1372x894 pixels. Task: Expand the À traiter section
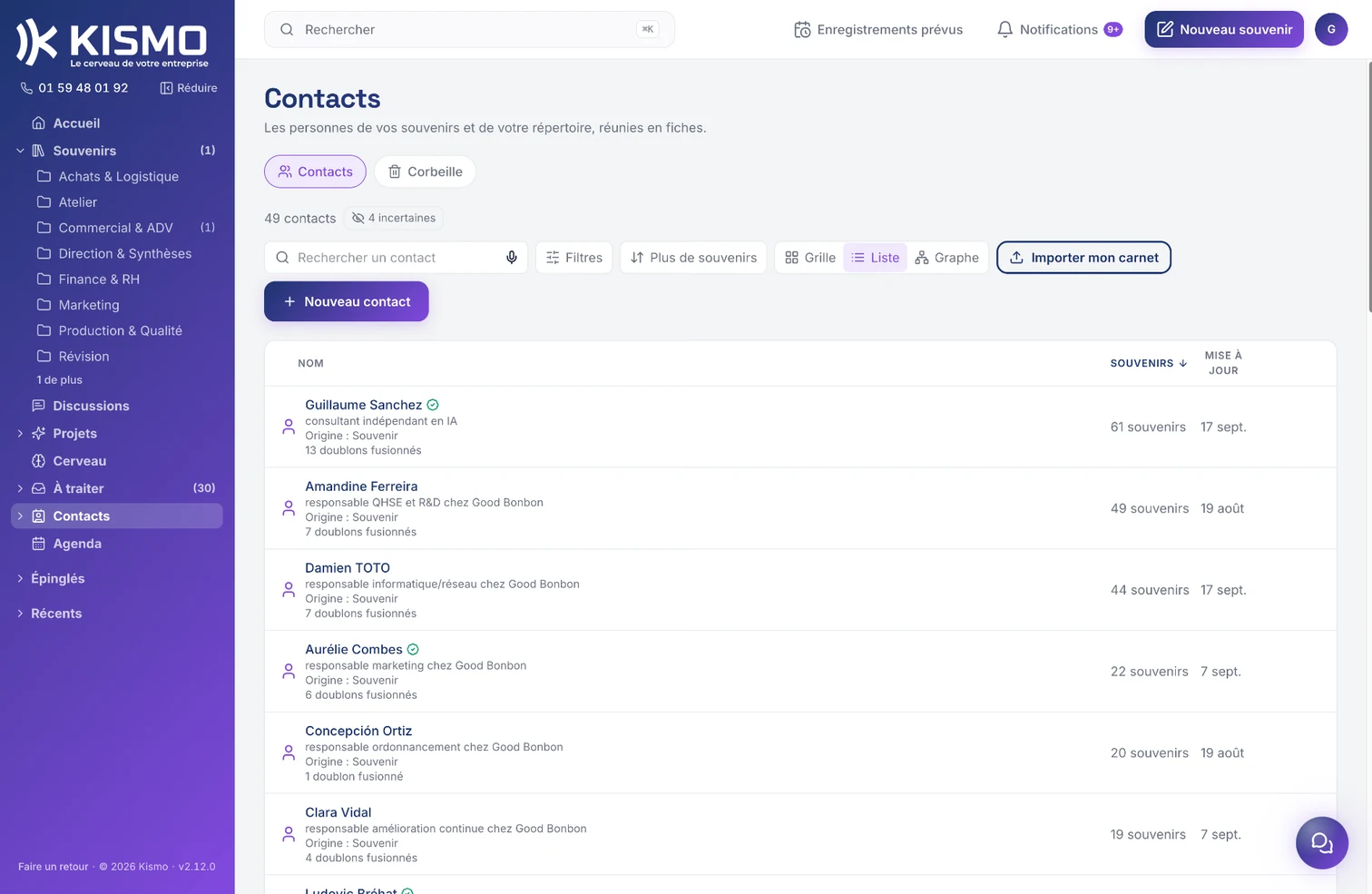tap(20, 488)
